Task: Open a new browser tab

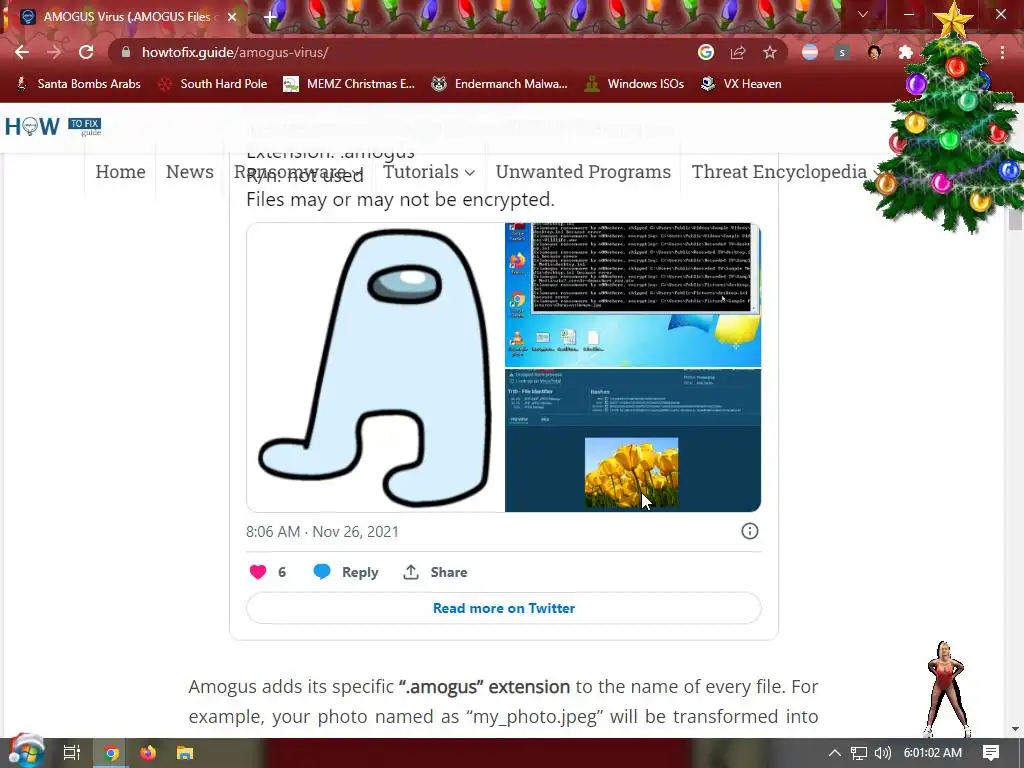Action: 270,17
